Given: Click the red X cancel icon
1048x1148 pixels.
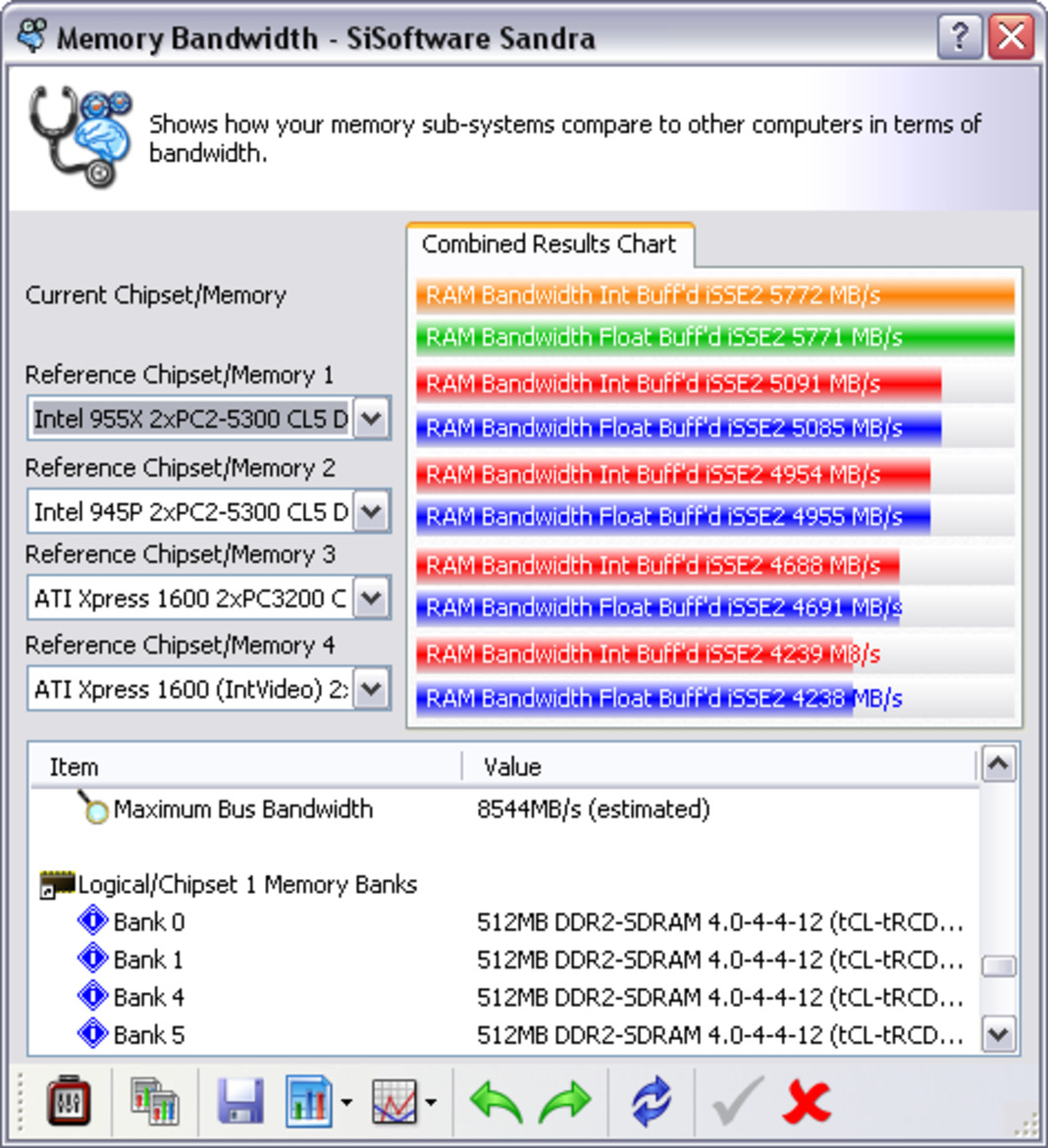Looking at the screenshot, I should (x=807, y=1102).
